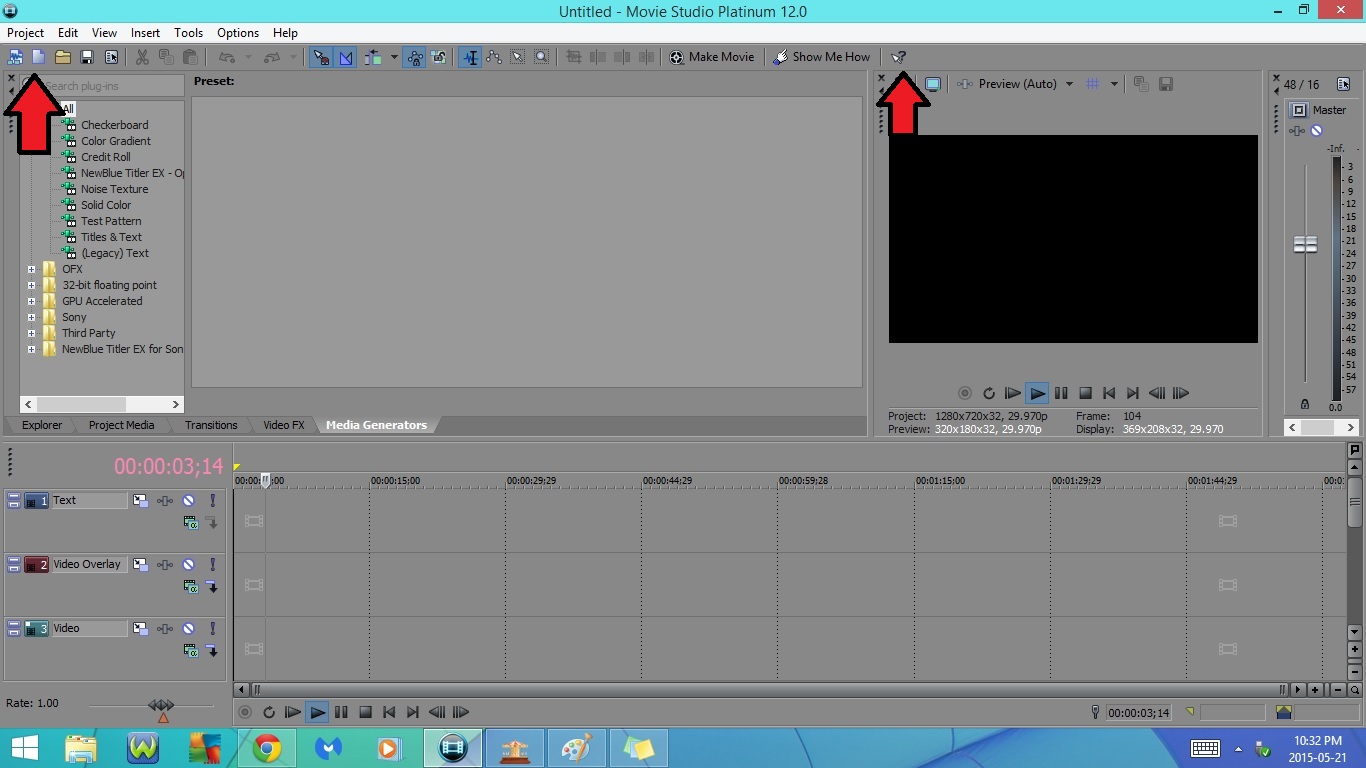Open the Options menu
The width and height of the screenshot is (1366, 768).
[x=238, y=33]
